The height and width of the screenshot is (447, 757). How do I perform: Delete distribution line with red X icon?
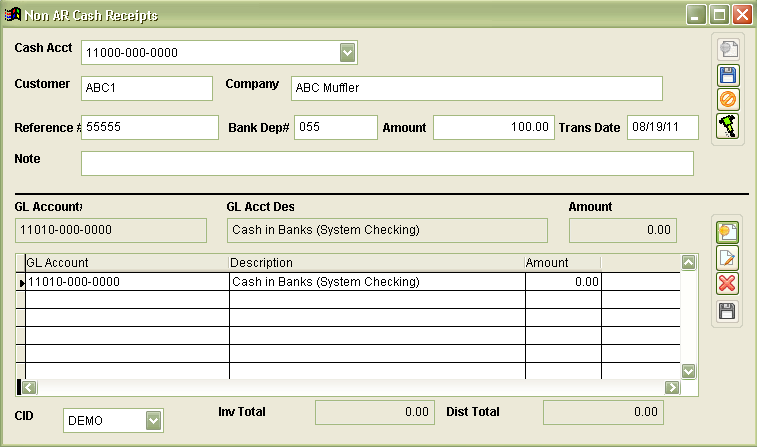coord(728,284)
